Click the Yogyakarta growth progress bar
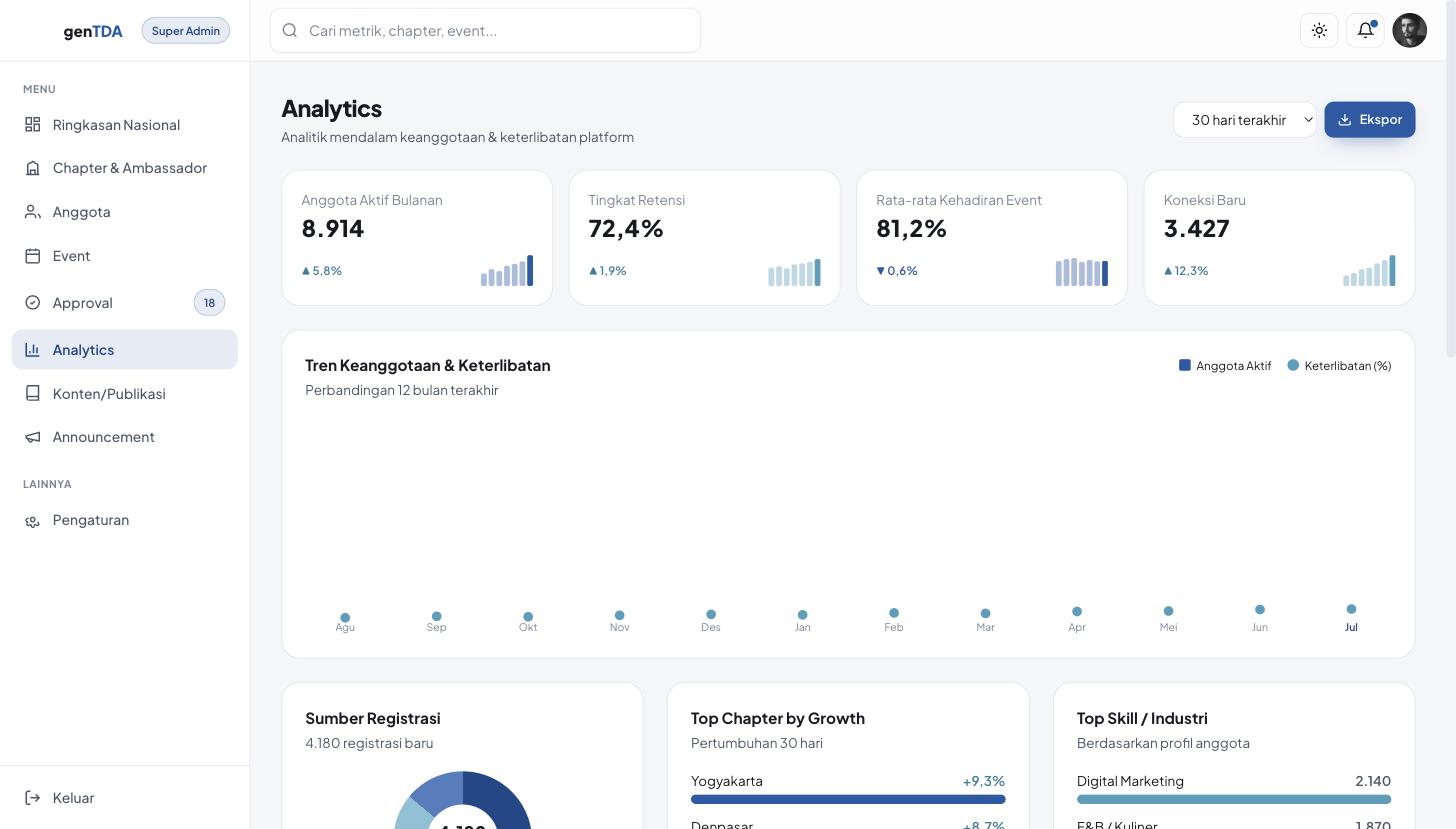1456x829 pixels. pyautogui.click(x=848, y=799)
